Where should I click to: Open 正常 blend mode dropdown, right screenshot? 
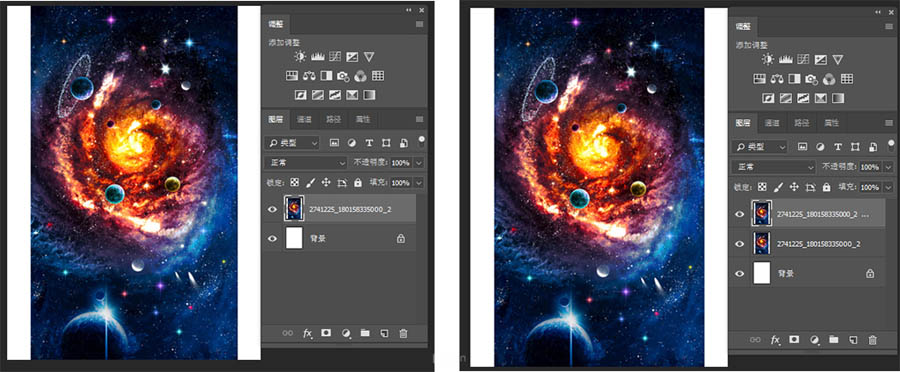pos(774,167)
